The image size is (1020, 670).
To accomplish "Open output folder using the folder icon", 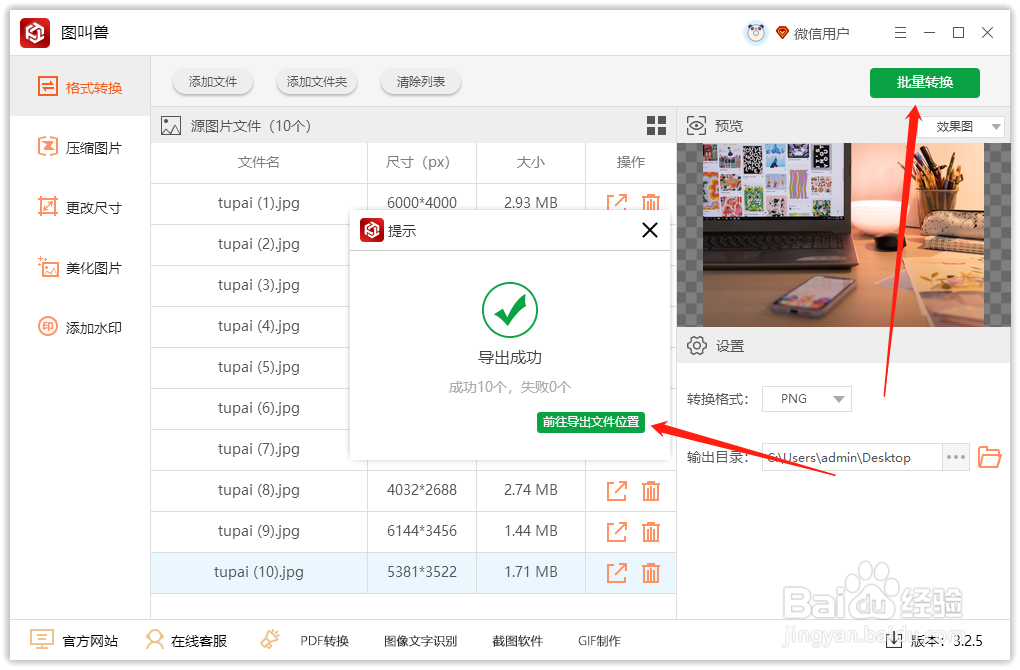I will tap(989, 457).
